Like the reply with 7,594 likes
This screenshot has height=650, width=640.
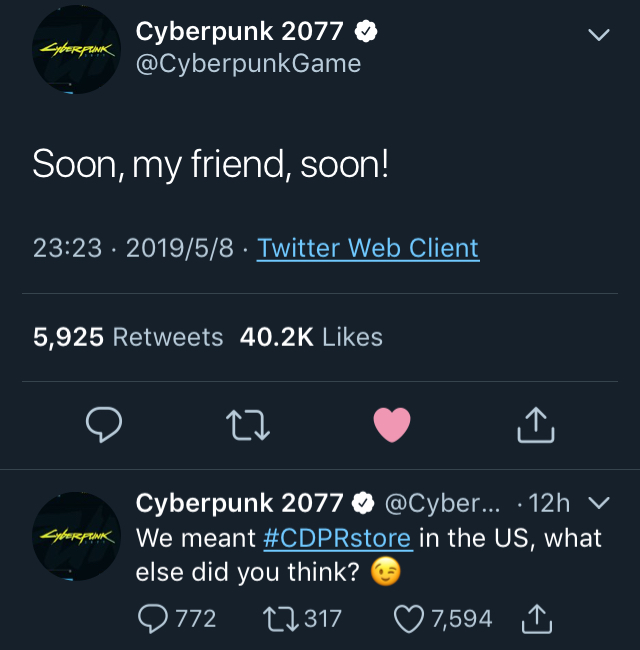pyautogui.click(x=410, y=620)
